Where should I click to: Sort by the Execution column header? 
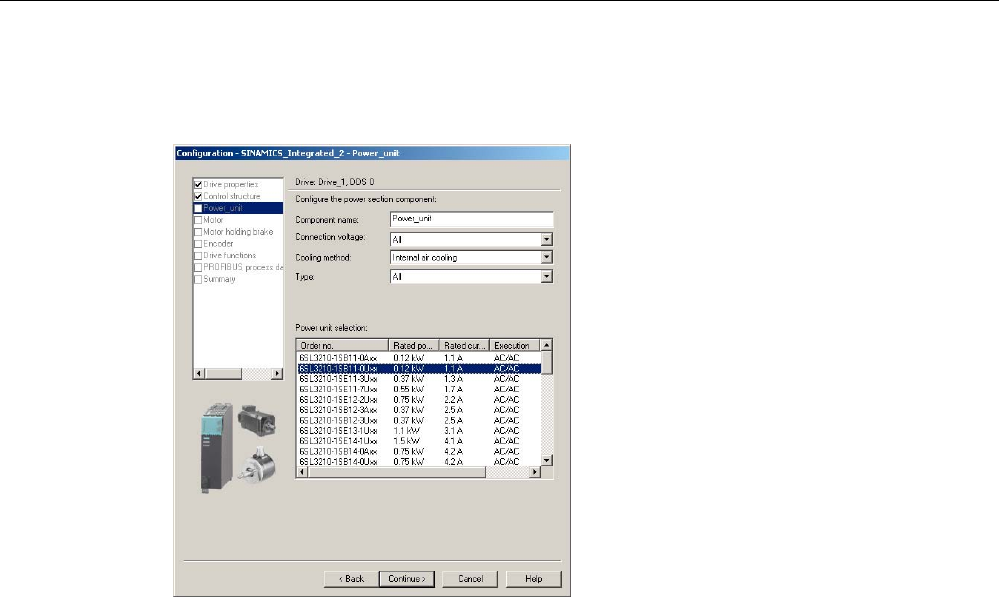tap(515, 345)
